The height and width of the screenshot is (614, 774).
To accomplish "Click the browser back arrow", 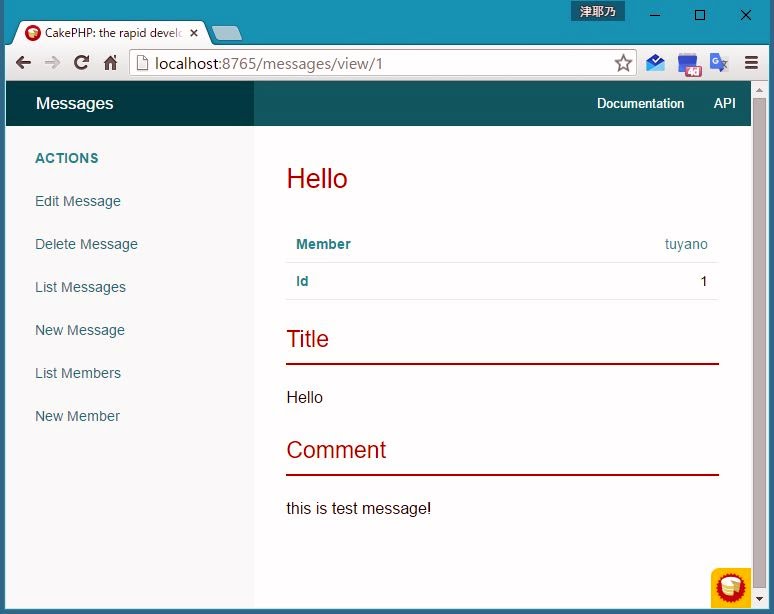I will point(23,63).
